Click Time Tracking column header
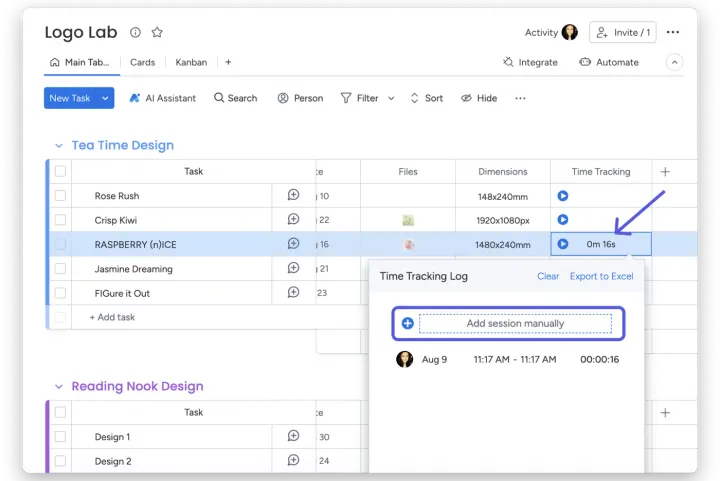Viewport: 720px width, 481px height. [x=601, y=172]
